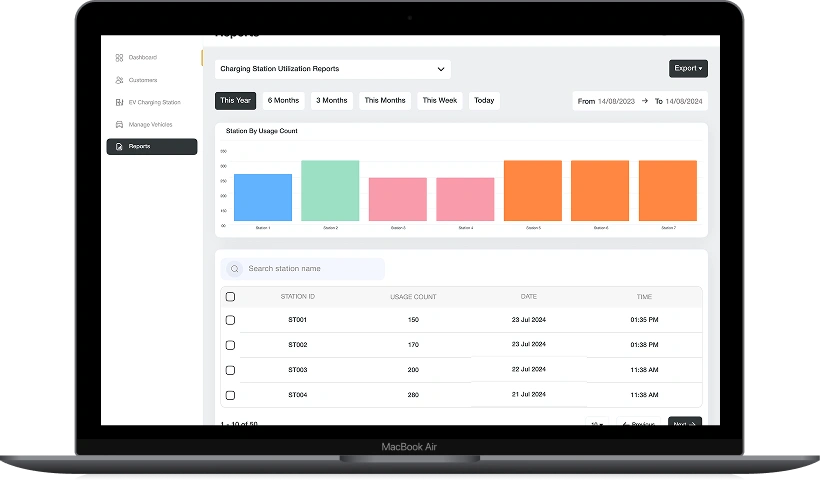Open the rows-per-page dropdown
820x481 pixels.
pyautogui.click(x=597, y=423)
